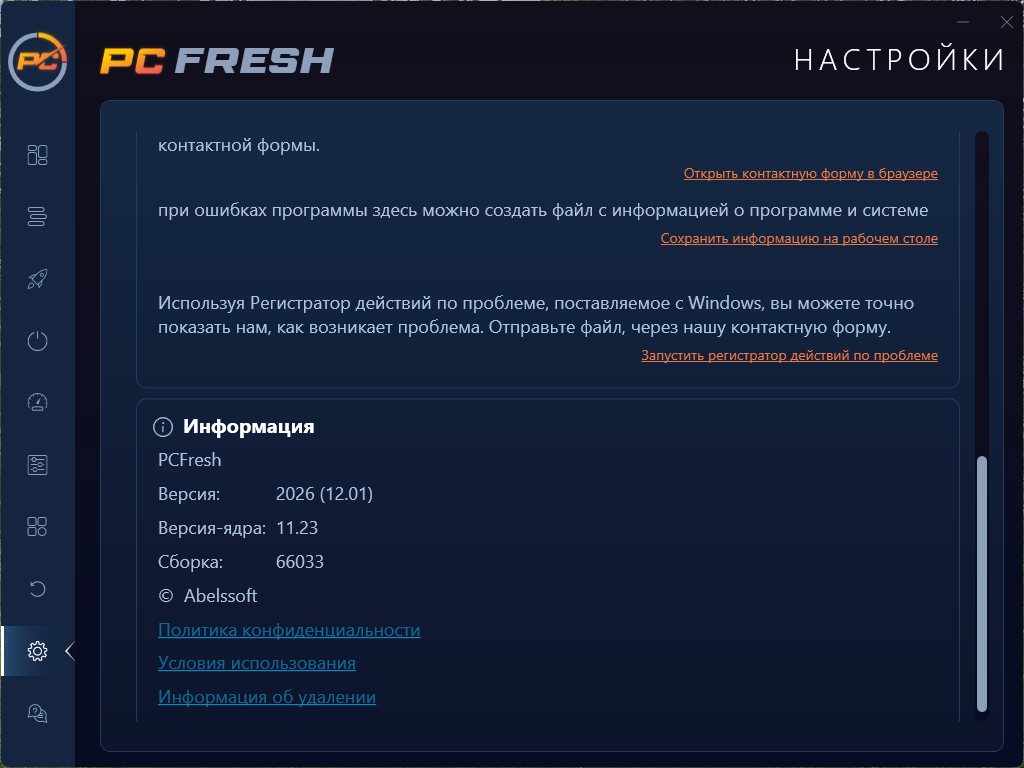Screen dimensions: 1024x768
Task: Open the contact form in browser link
Action: (810, 174)
